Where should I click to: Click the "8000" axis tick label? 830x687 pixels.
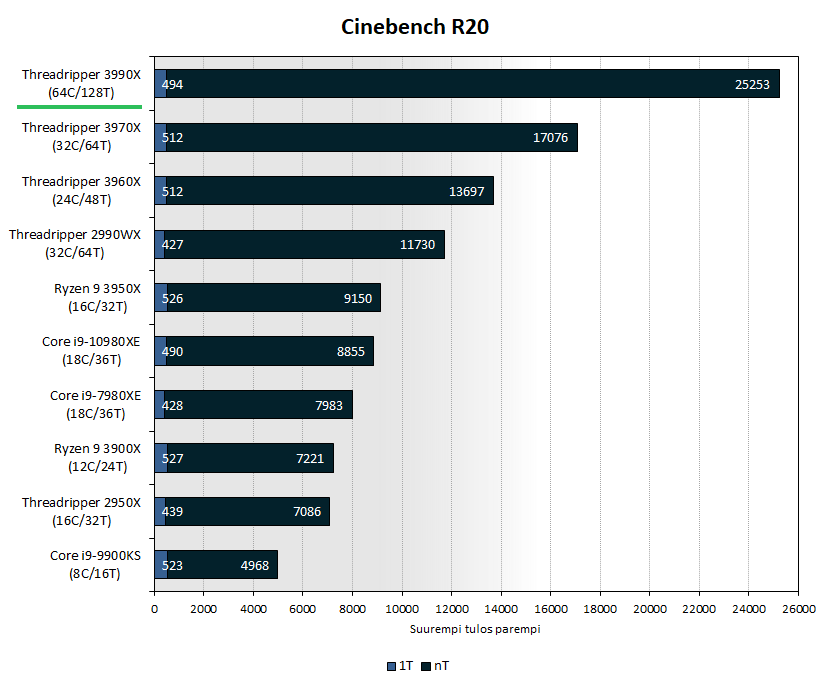tap(353, 609)
